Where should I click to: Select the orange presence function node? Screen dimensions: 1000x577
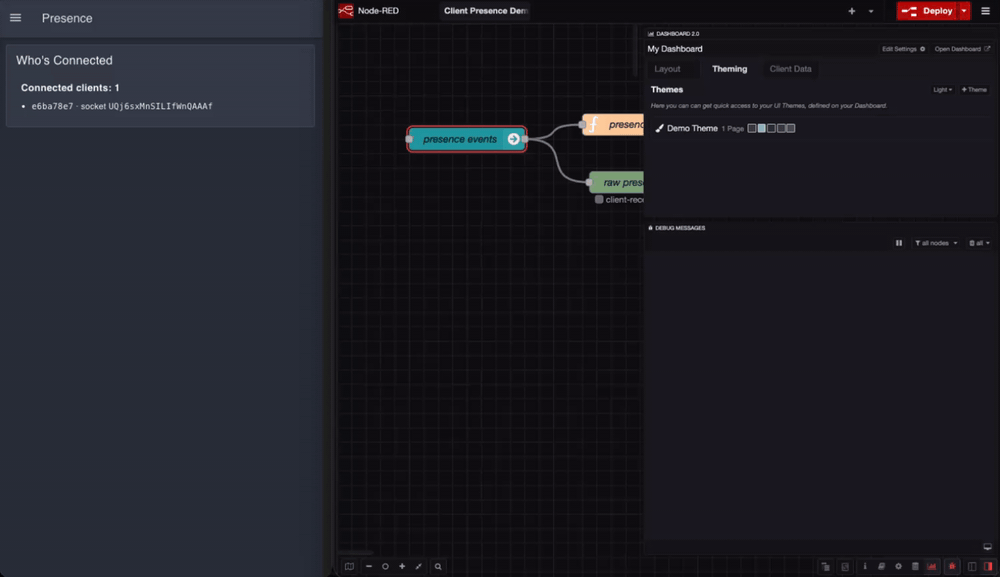(614, 124)
